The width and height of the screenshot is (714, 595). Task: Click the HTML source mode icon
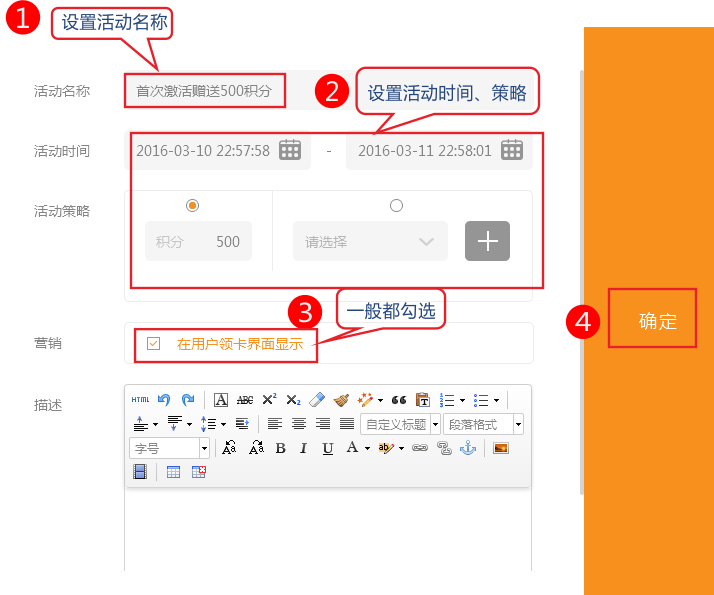[140, 400]
